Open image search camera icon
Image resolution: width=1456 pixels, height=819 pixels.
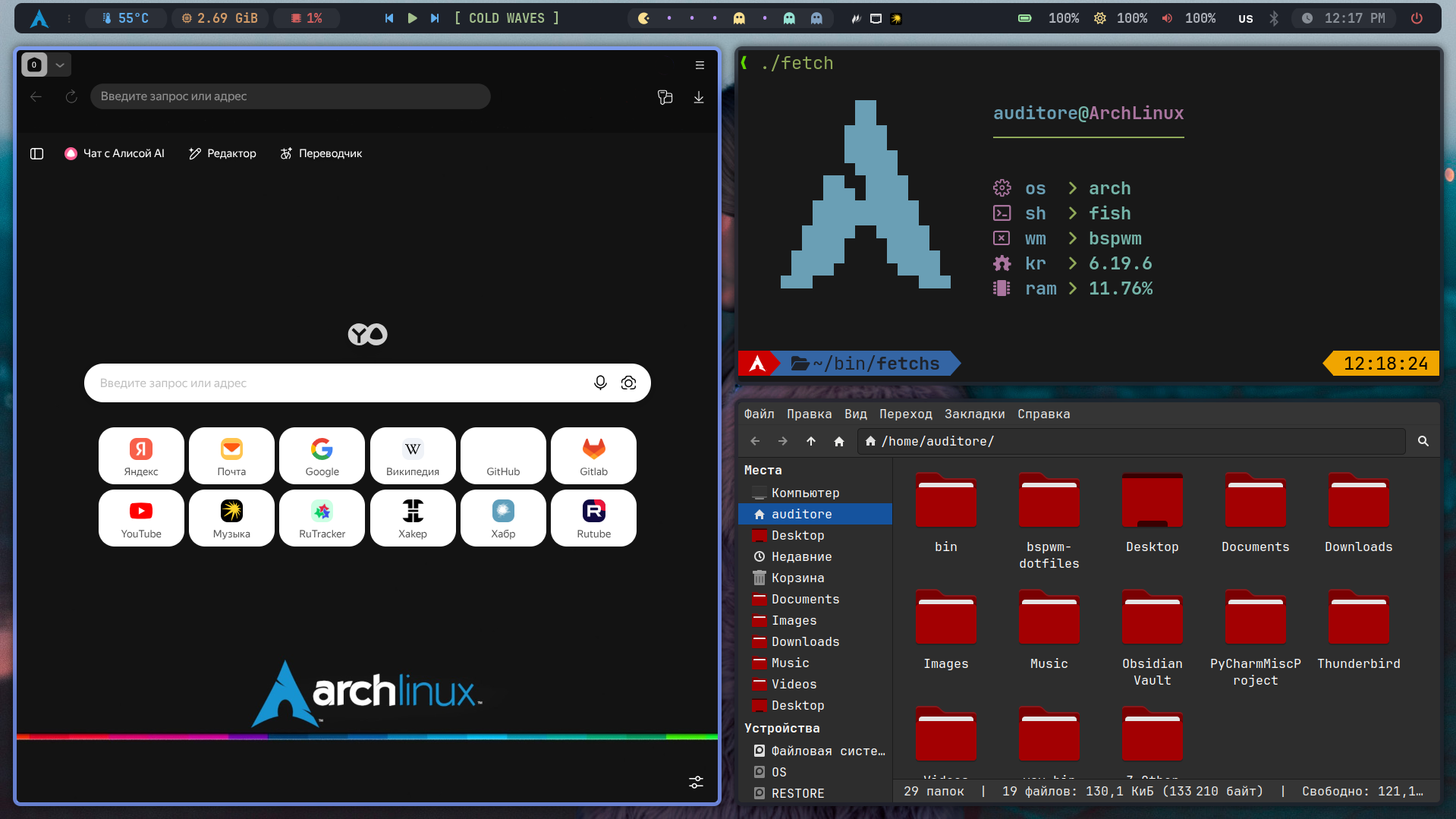pyautogui.click(x=628, y=383)
